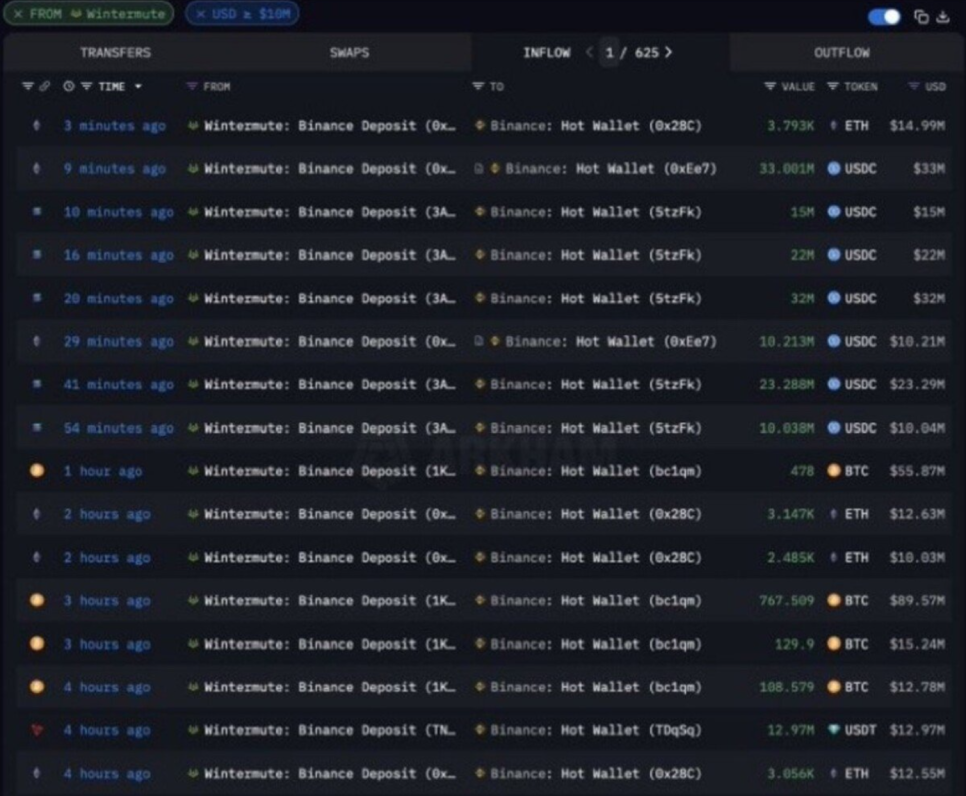Open the '54 minutes ago' transaction link
This screenshot has height=796, width=966.
tap(118, 428)
